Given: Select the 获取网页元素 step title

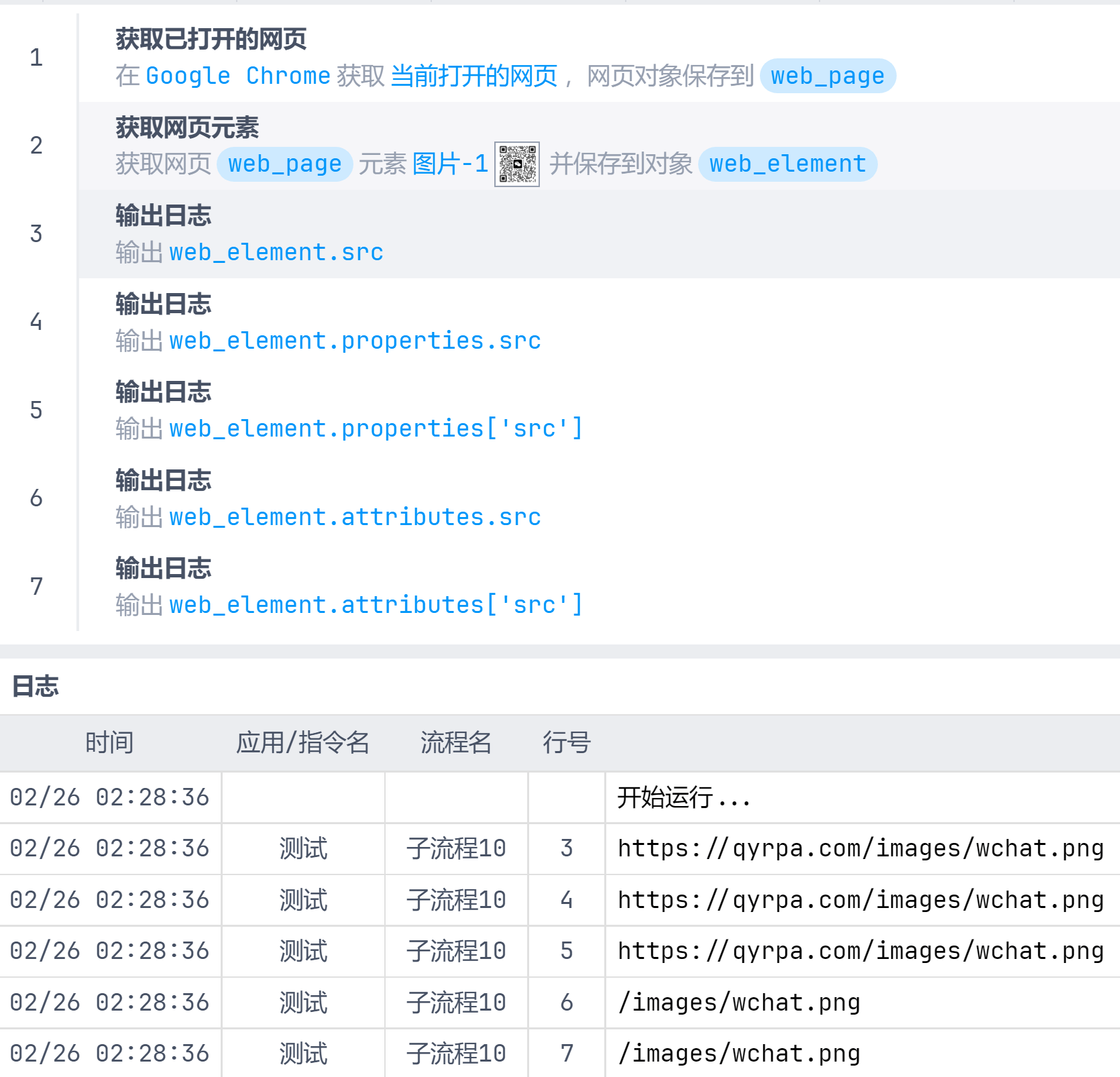Looking at the screenshot, I should [187, 127].
